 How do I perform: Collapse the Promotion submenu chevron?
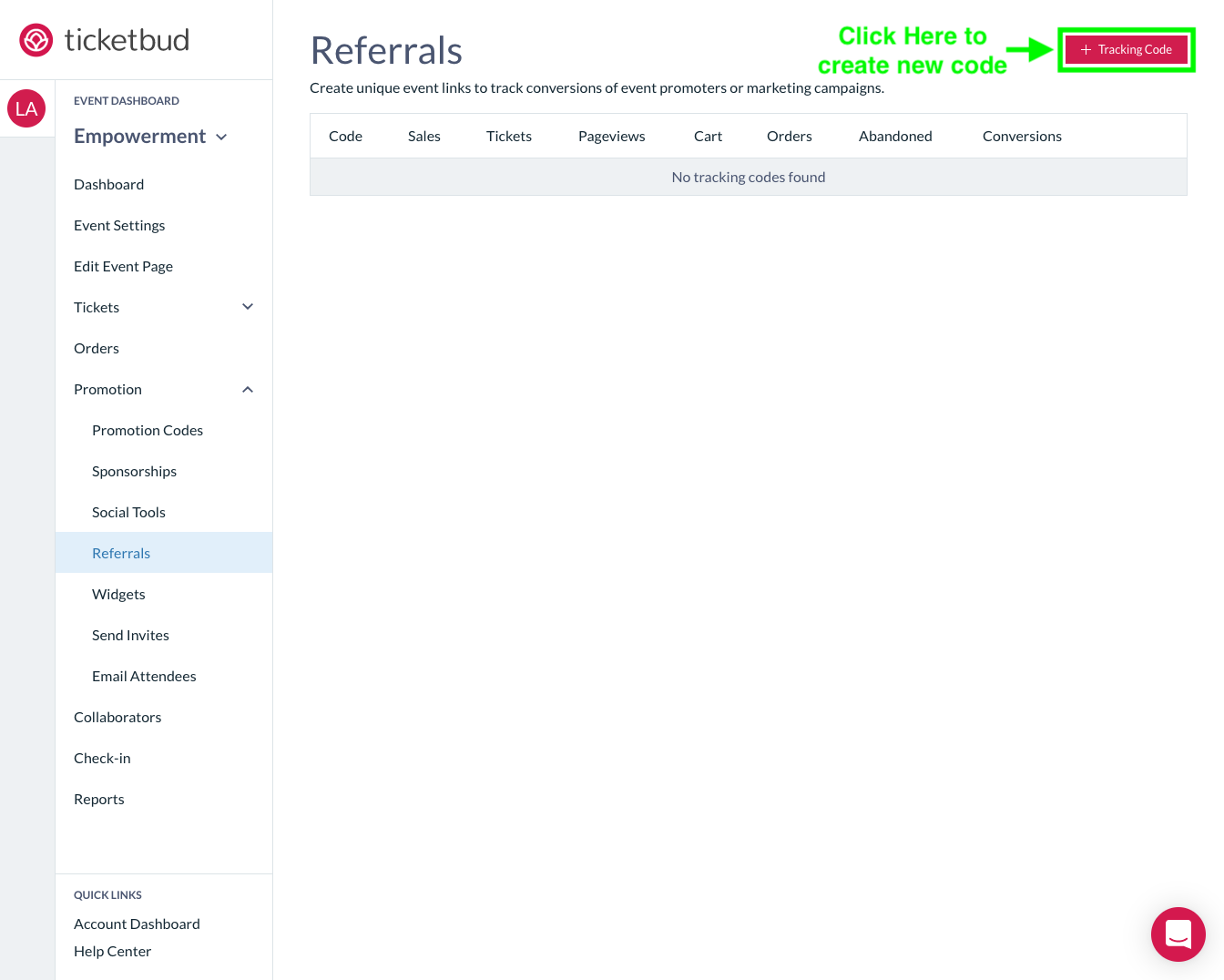(248, 389)
